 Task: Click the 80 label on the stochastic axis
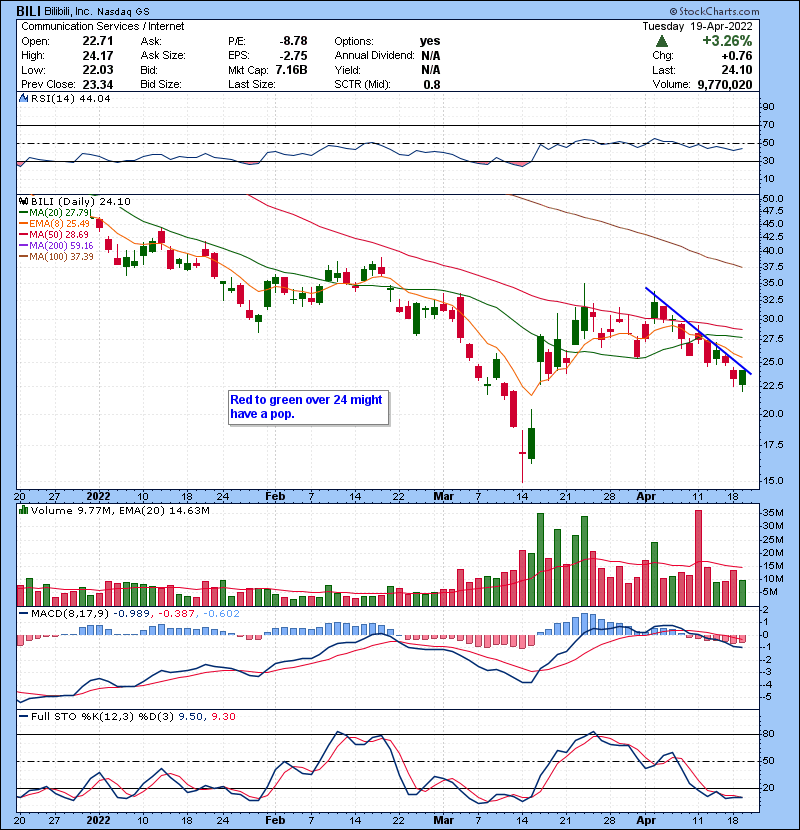768,734
